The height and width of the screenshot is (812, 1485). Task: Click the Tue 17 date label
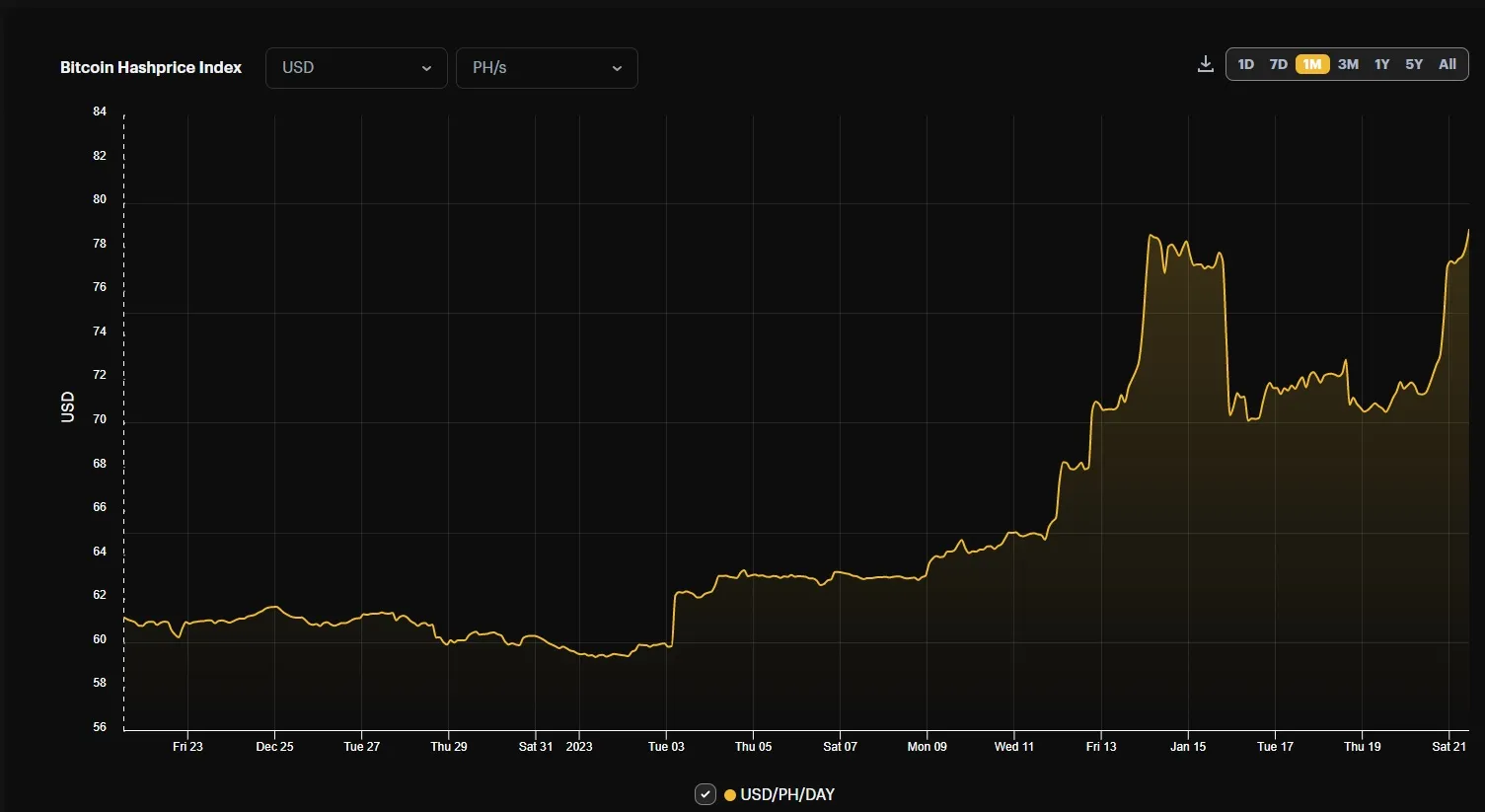[x=1275, y=747]
